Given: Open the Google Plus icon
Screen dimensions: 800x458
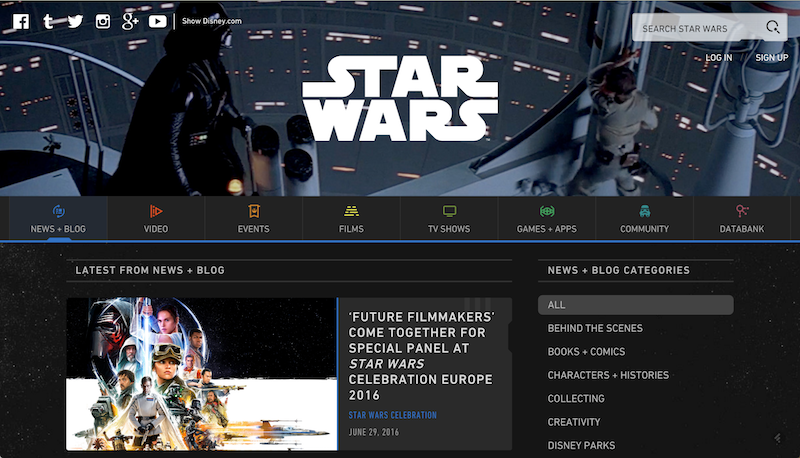Looking at the screenshot, I should [x=131, y=21].
